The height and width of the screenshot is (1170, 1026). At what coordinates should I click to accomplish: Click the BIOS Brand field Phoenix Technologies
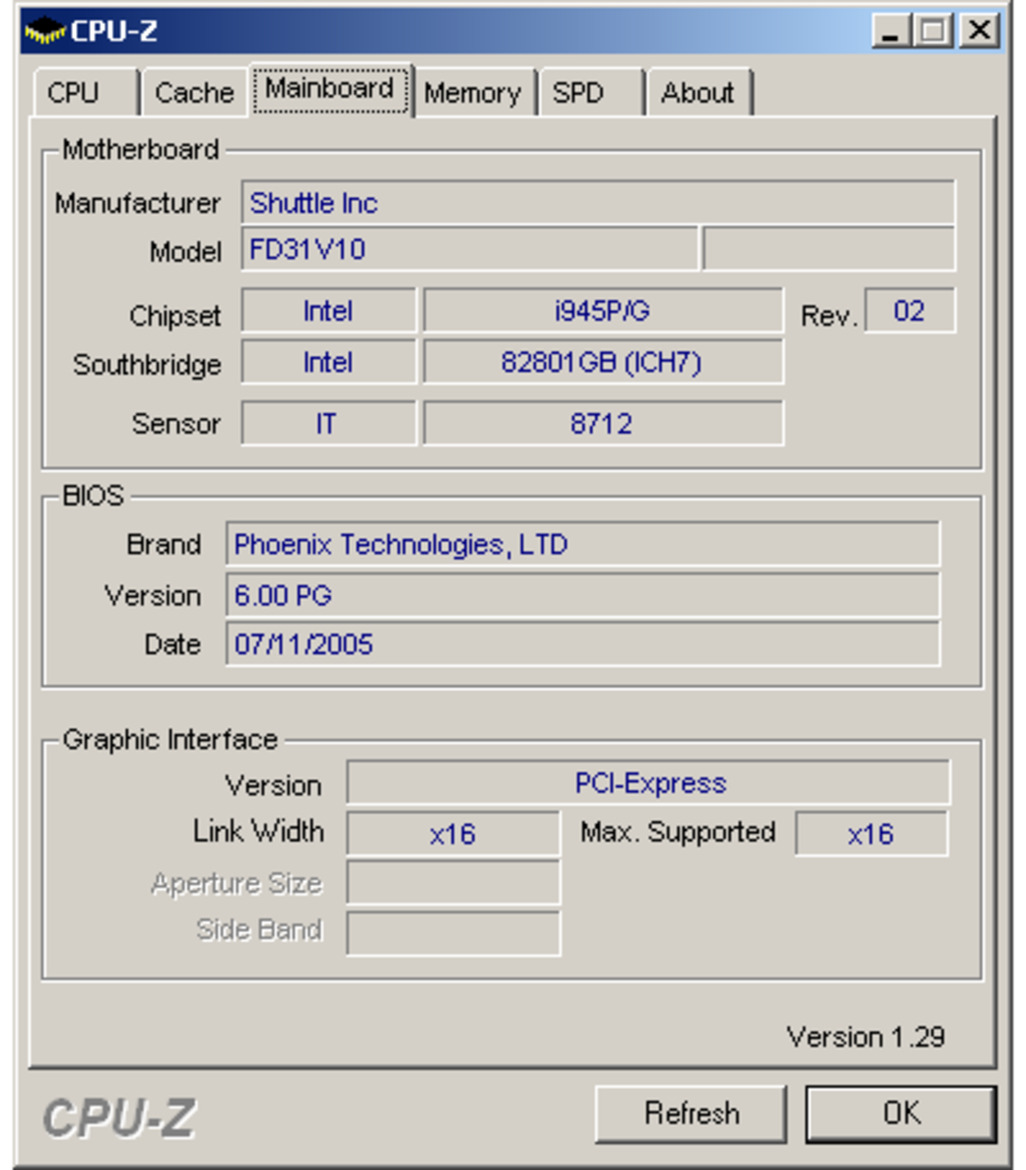[582, 545]
